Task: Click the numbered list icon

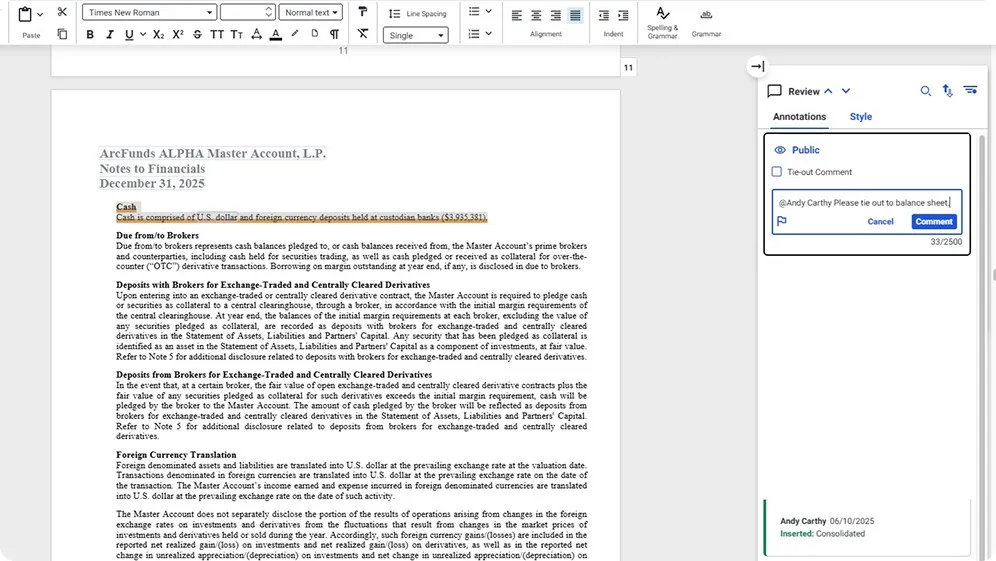Action: pyautogui.click(x=474, y=34)
